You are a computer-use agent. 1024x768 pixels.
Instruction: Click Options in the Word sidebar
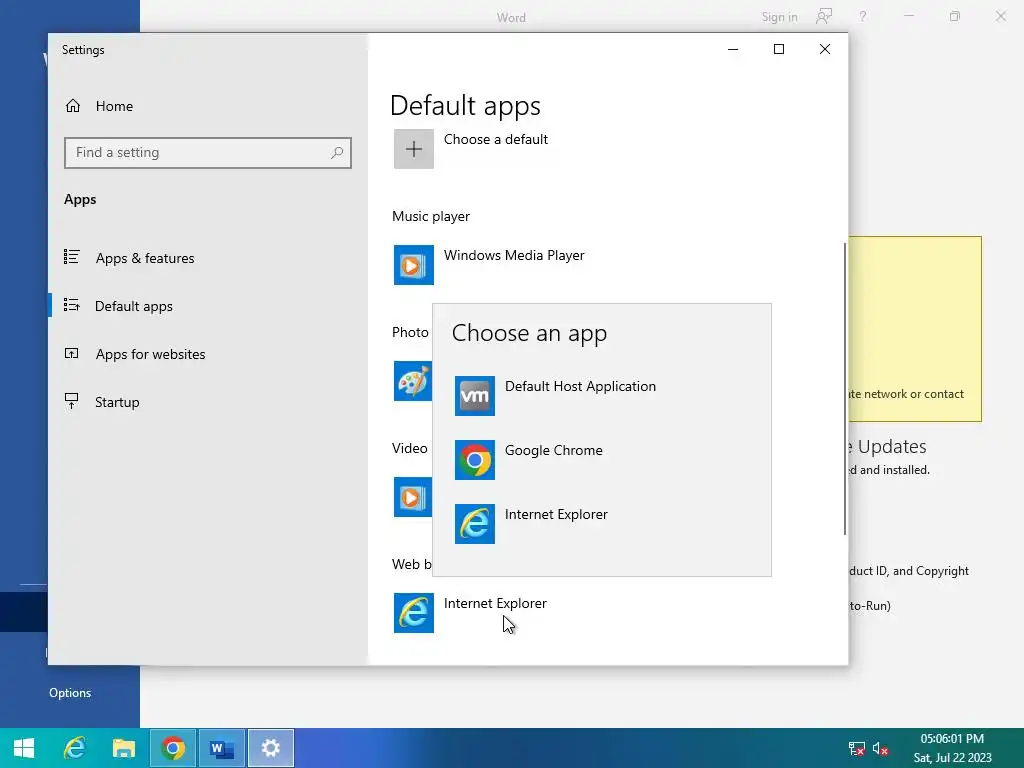tap(70, 693)
